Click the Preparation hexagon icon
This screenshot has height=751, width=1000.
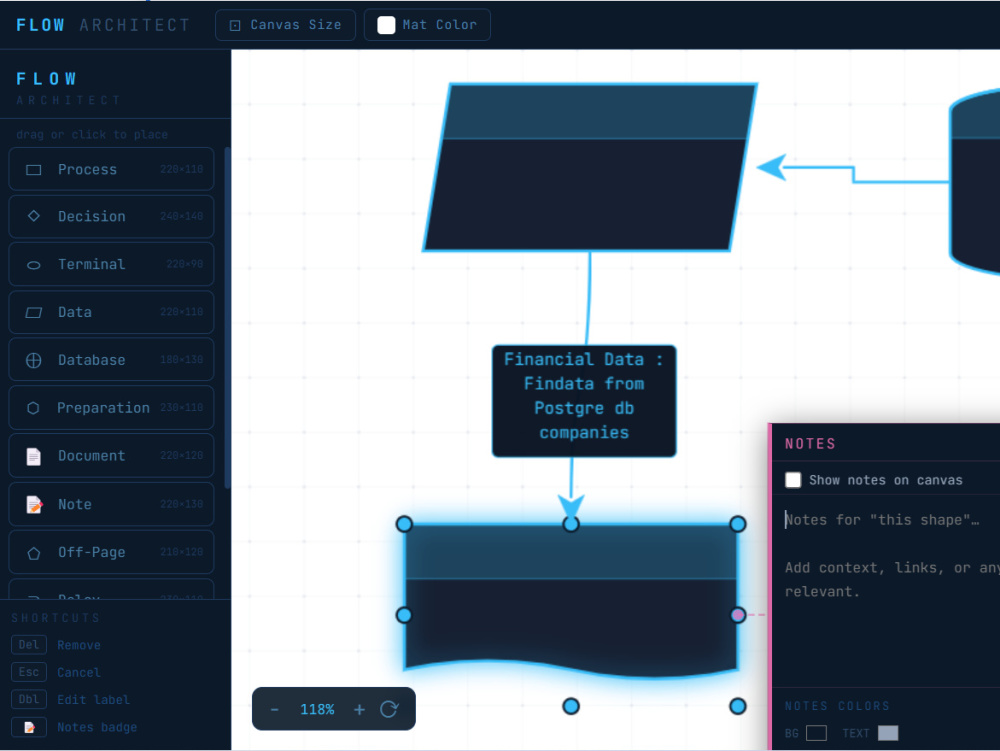tap(33, 408)
